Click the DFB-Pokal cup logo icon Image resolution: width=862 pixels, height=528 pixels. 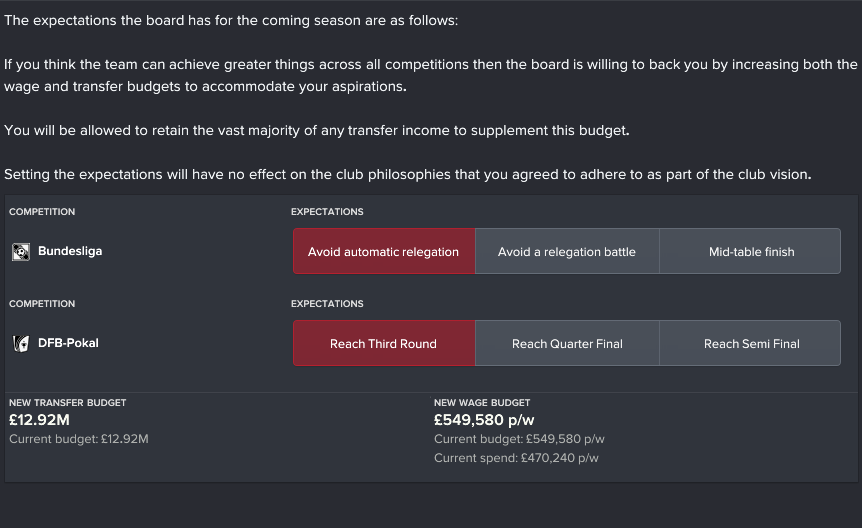pyautogui.click(x=21, y=344)
